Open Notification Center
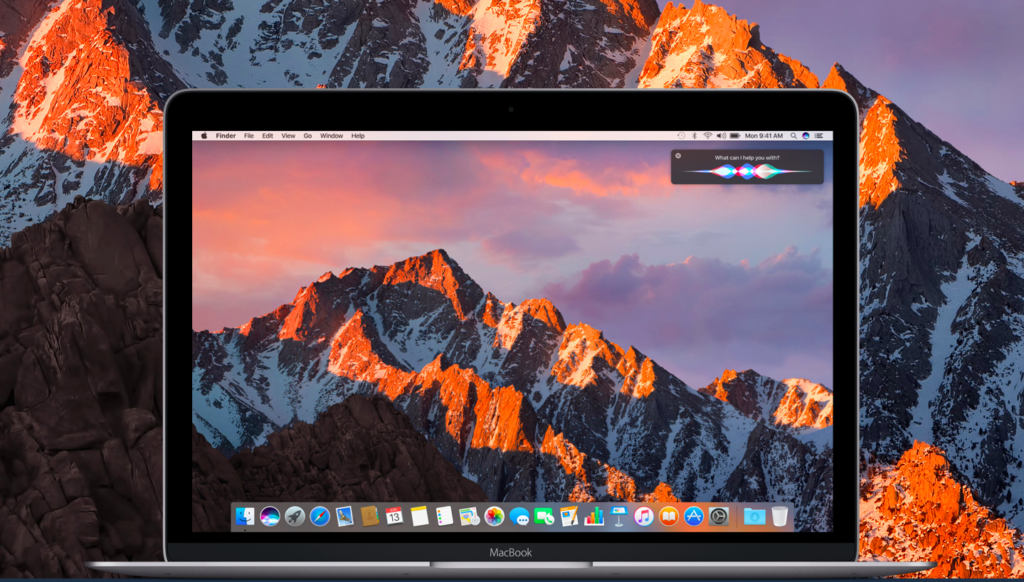This screenshot has height=582, width=1024. tap(820, 135)
